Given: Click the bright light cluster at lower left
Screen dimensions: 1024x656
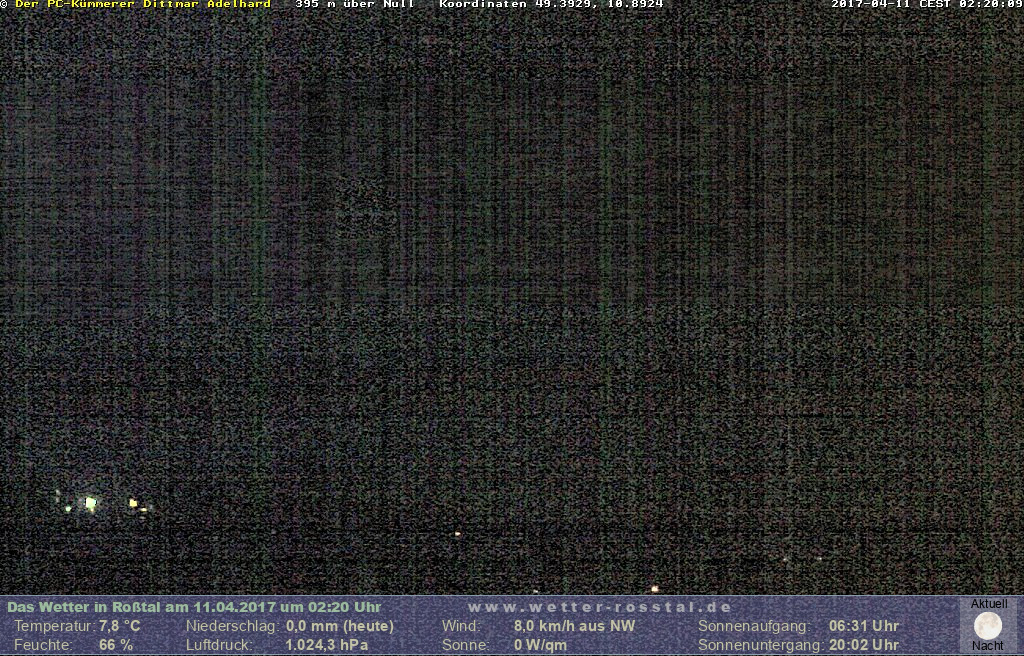Looking at the screenshot, I should 90,503.
